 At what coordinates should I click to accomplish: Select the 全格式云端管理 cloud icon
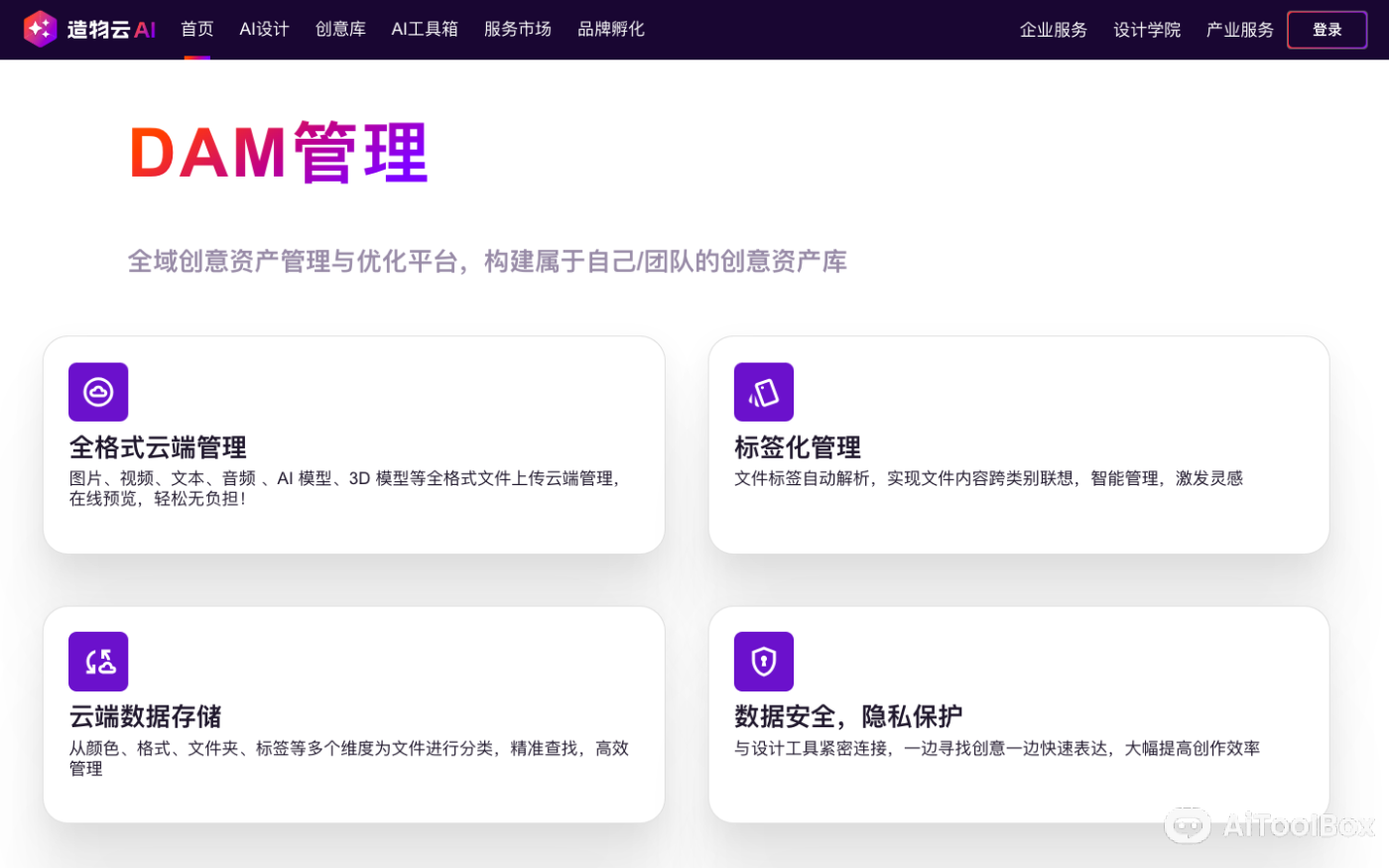click(97, 391)
